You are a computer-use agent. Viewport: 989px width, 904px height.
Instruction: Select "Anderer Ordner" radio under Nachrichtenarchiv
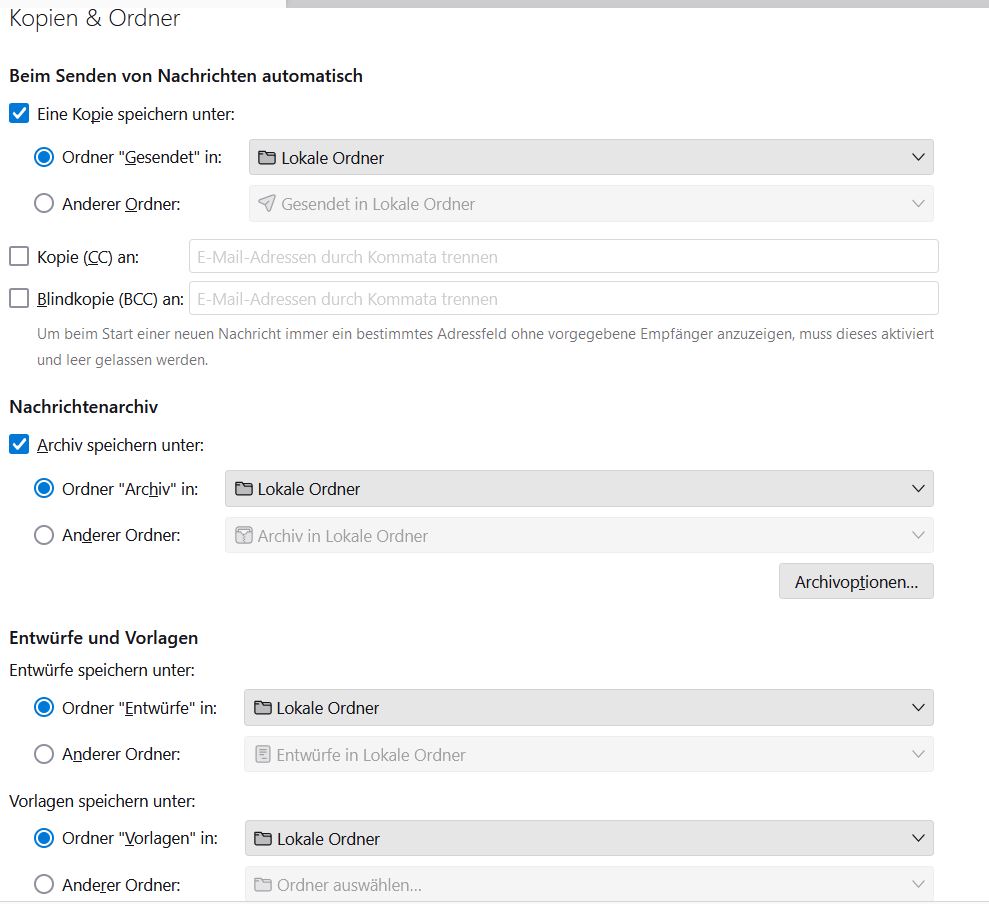pyautogui.click(x=44, y=535)
